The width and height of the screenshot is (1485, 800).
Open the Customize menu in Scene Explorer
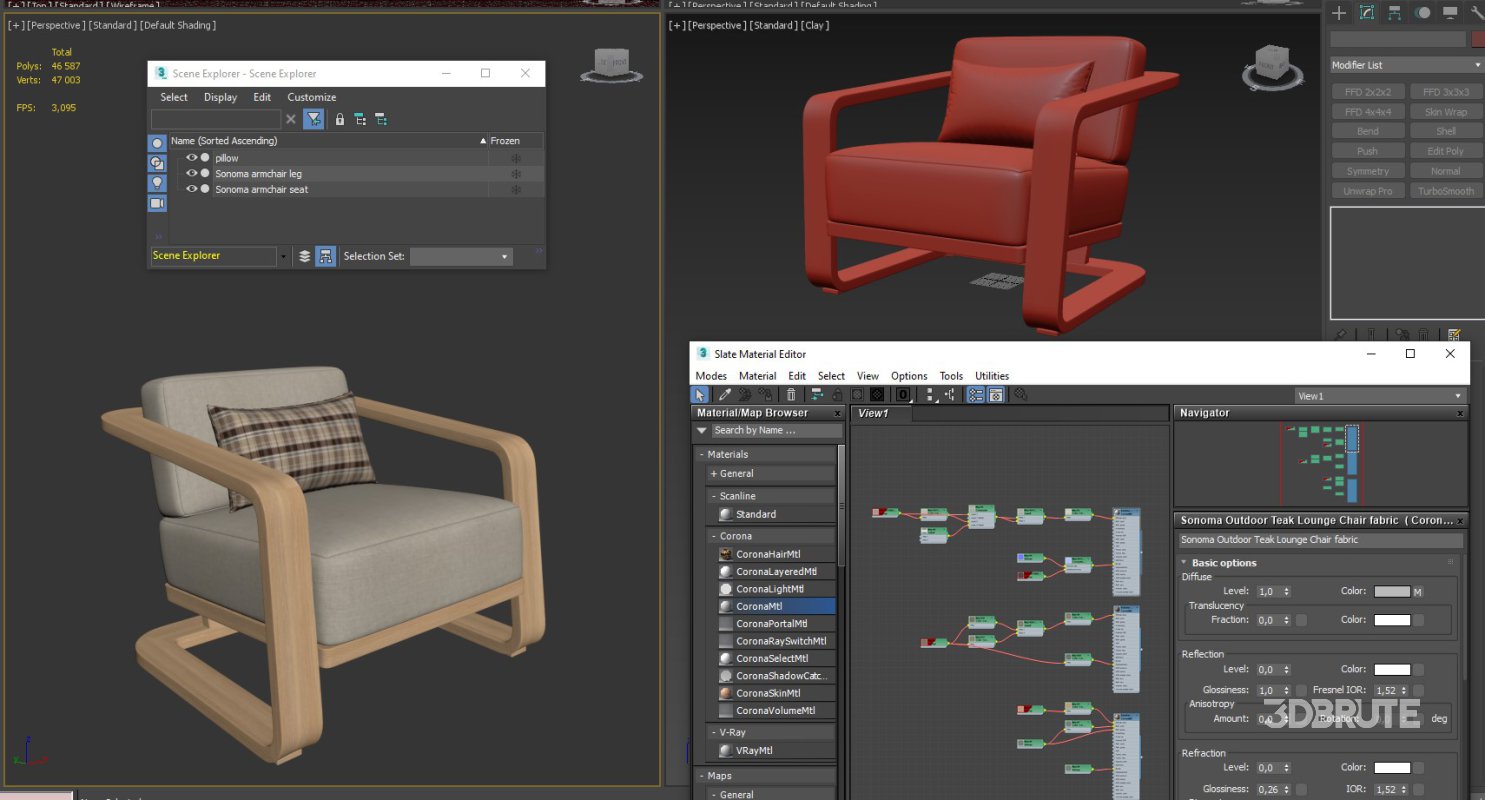point(311,97)
